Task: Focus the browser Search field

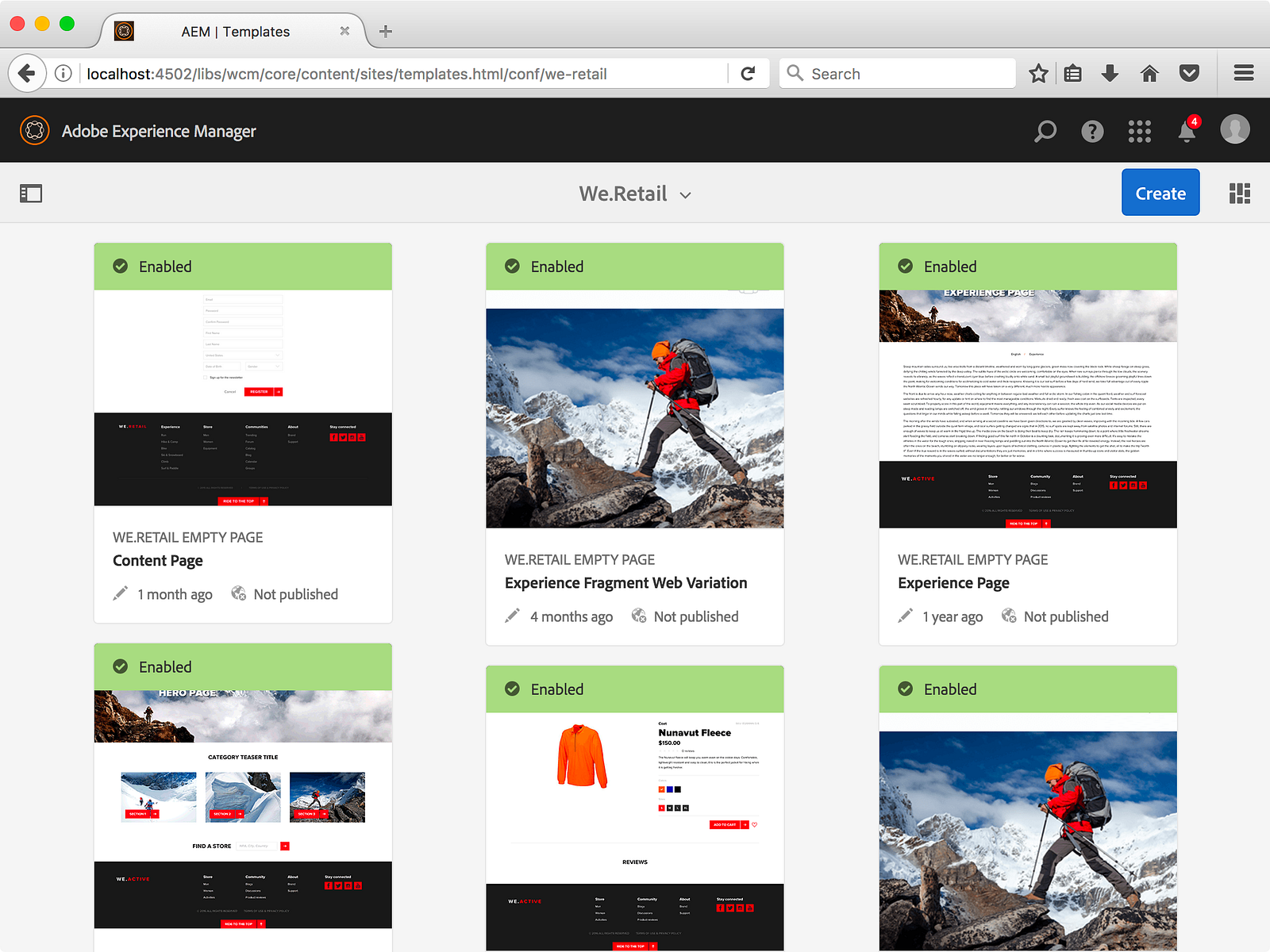Action: [897, 74]
